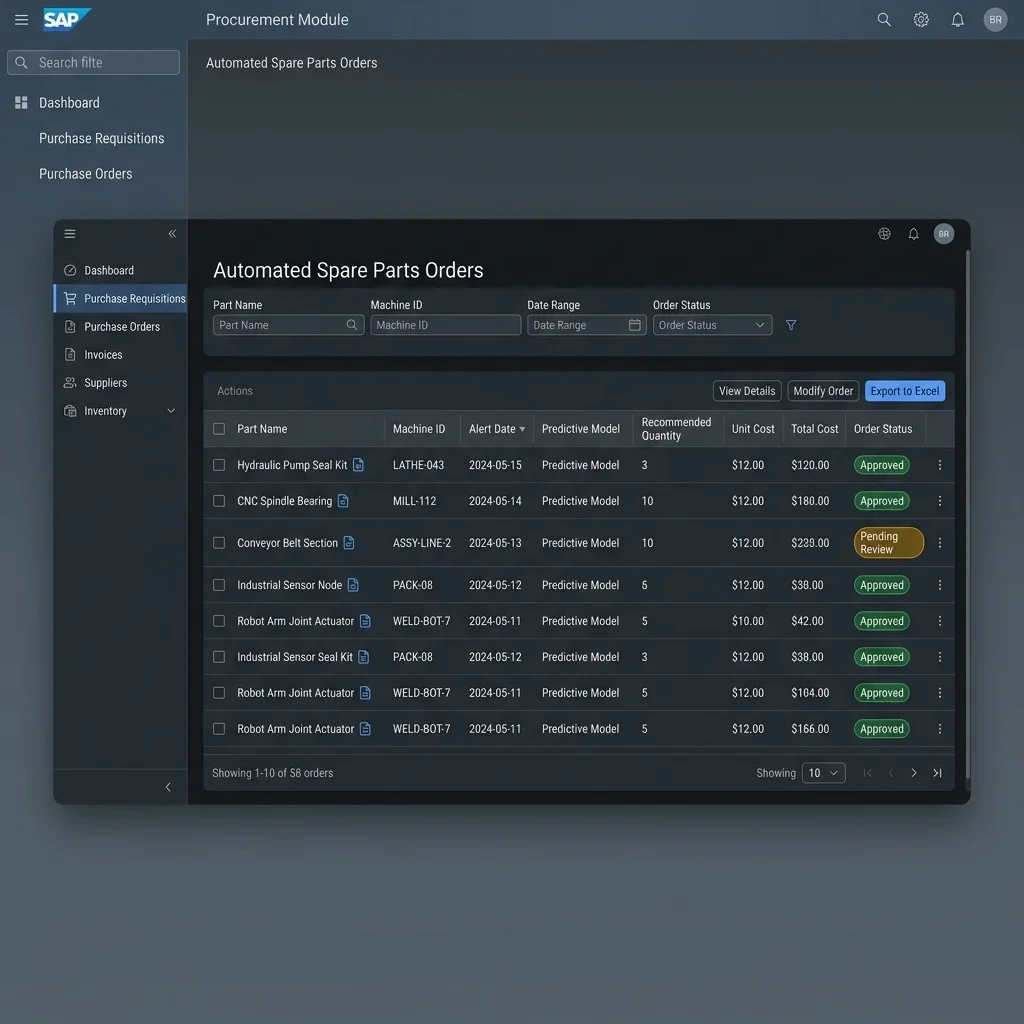This screenshot has width=1024, height=1024.
Task: Open the Order Status dropdown filter
Action: [x=712, y=325]
